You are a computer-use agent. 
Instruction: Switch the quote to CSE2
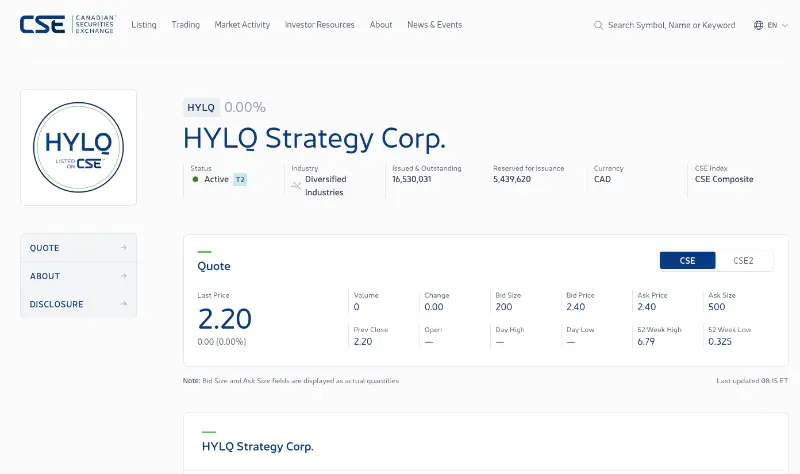tap(743, 260)
